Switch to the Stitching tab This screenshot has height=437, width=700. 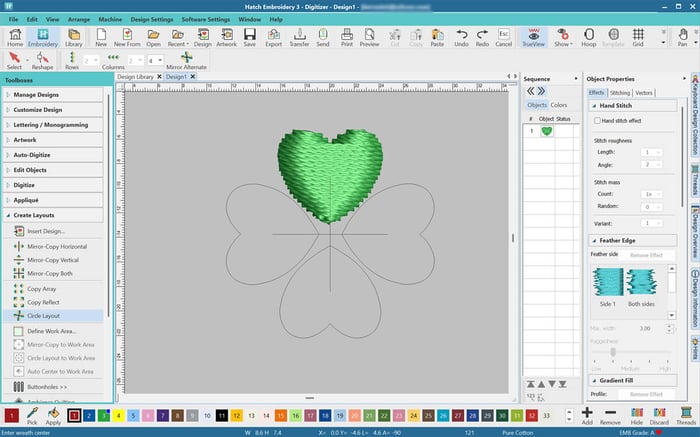coord(620,92)
